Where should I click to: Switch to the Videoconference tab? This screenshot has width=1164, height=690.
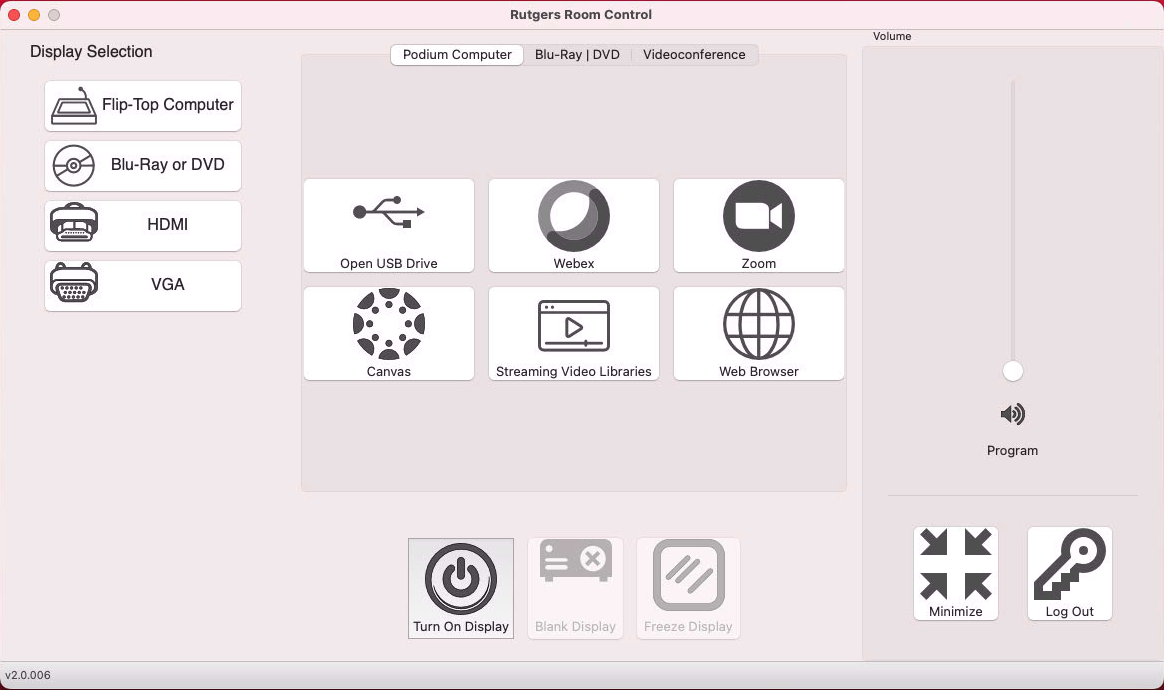click(694, 55)
